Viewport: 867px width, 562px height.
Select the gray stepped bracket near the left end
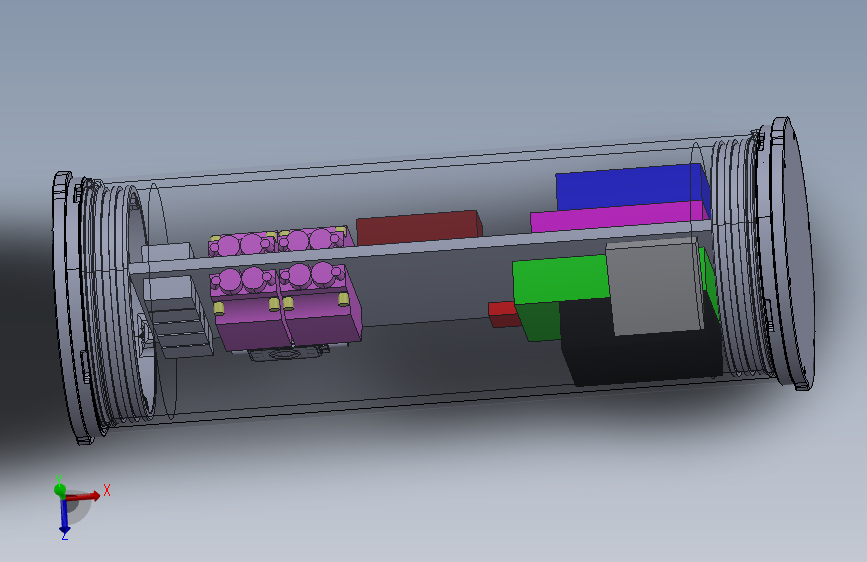[x=177, y=318]
